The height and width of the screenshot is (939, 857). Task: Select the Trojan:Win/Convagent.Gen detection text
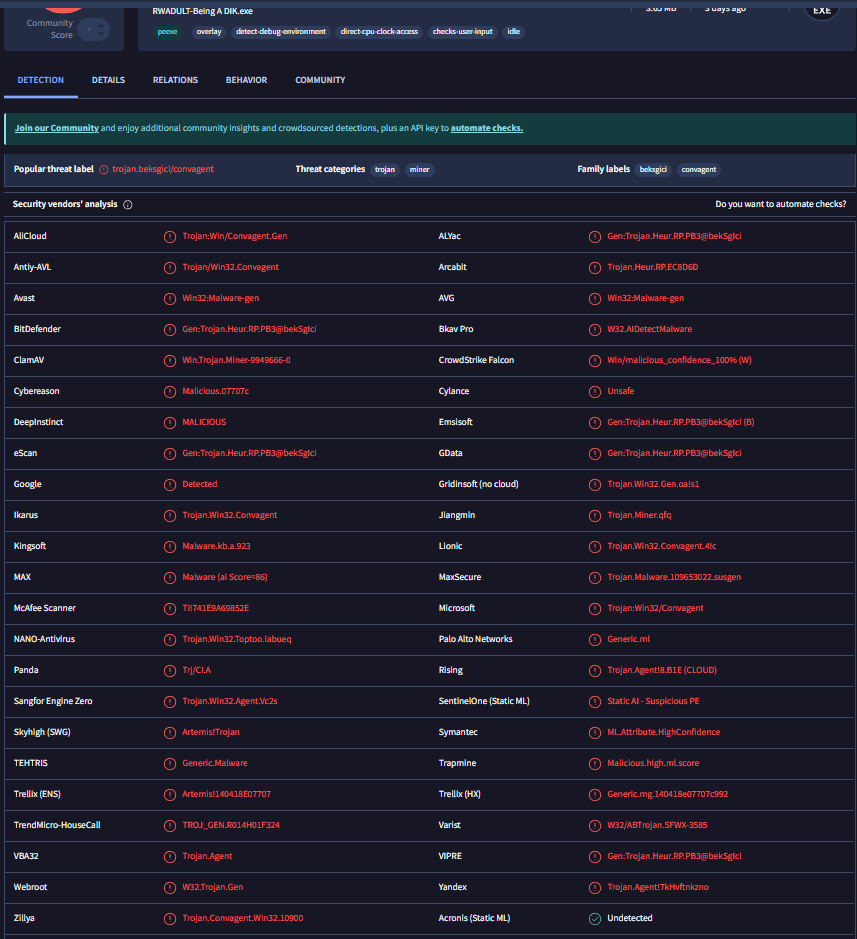click(x=235, y=236)
